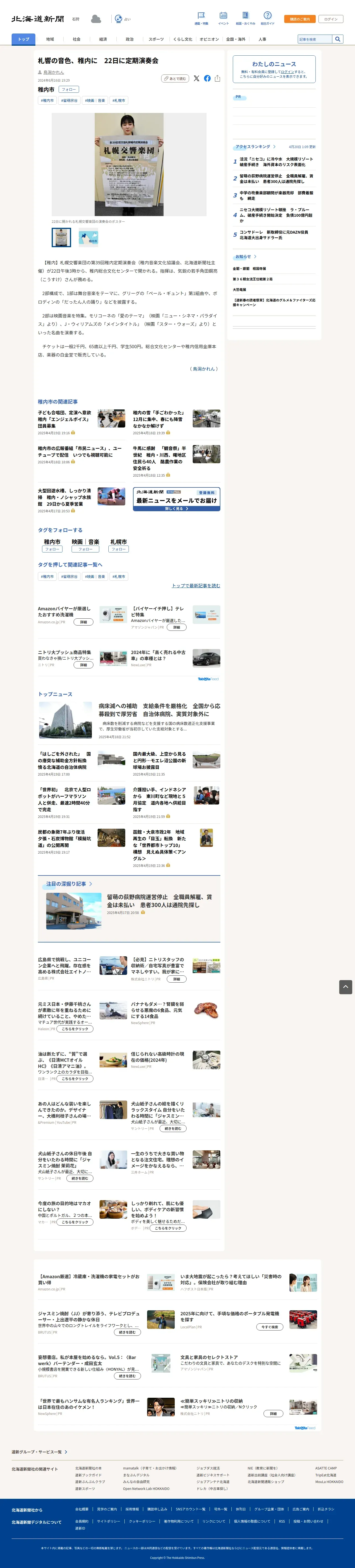Open the 占い fortune icon
Image resolution: width=355 pixels, height=1568 pixels.
click(119, 19)
